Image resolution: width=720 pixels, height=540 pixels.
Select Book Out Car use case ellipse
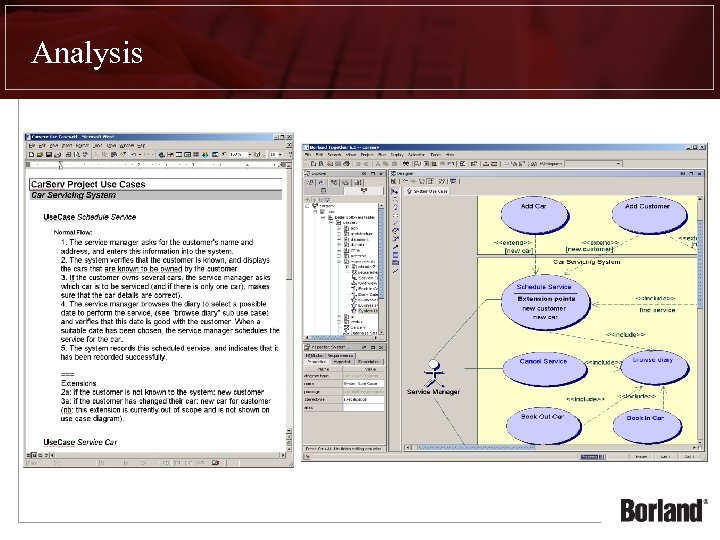point(544,425)
